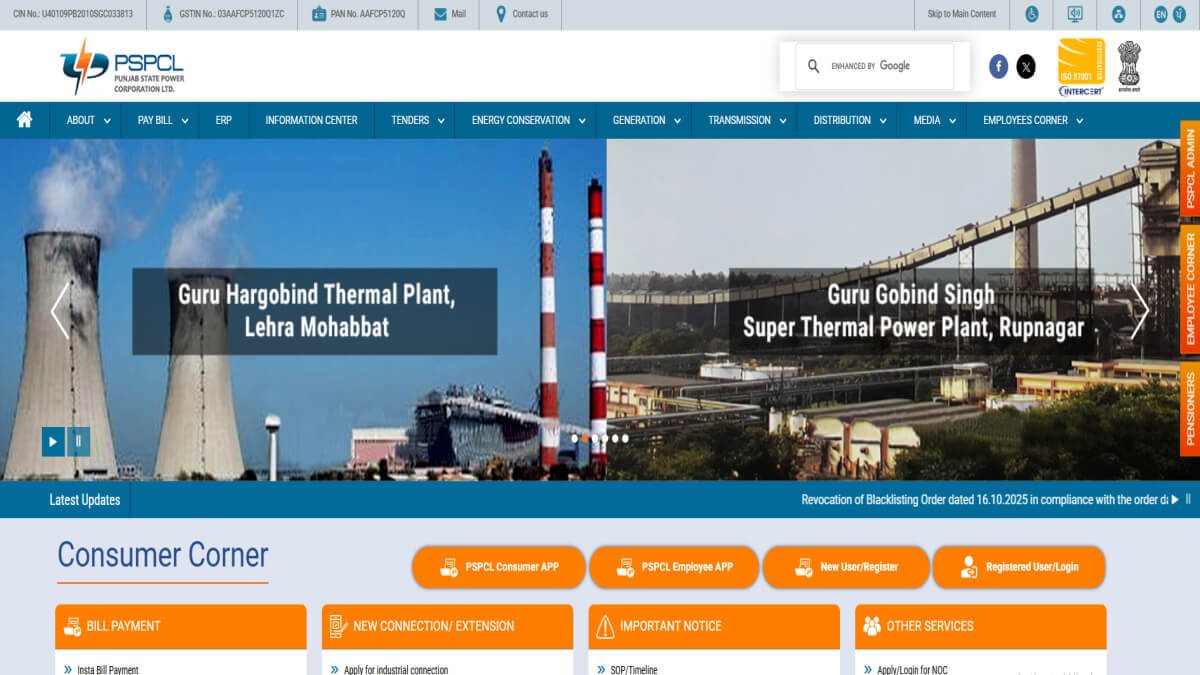
Task: Open Contact us in top bar
Action: pyautogui.click(x=521, y=14)
